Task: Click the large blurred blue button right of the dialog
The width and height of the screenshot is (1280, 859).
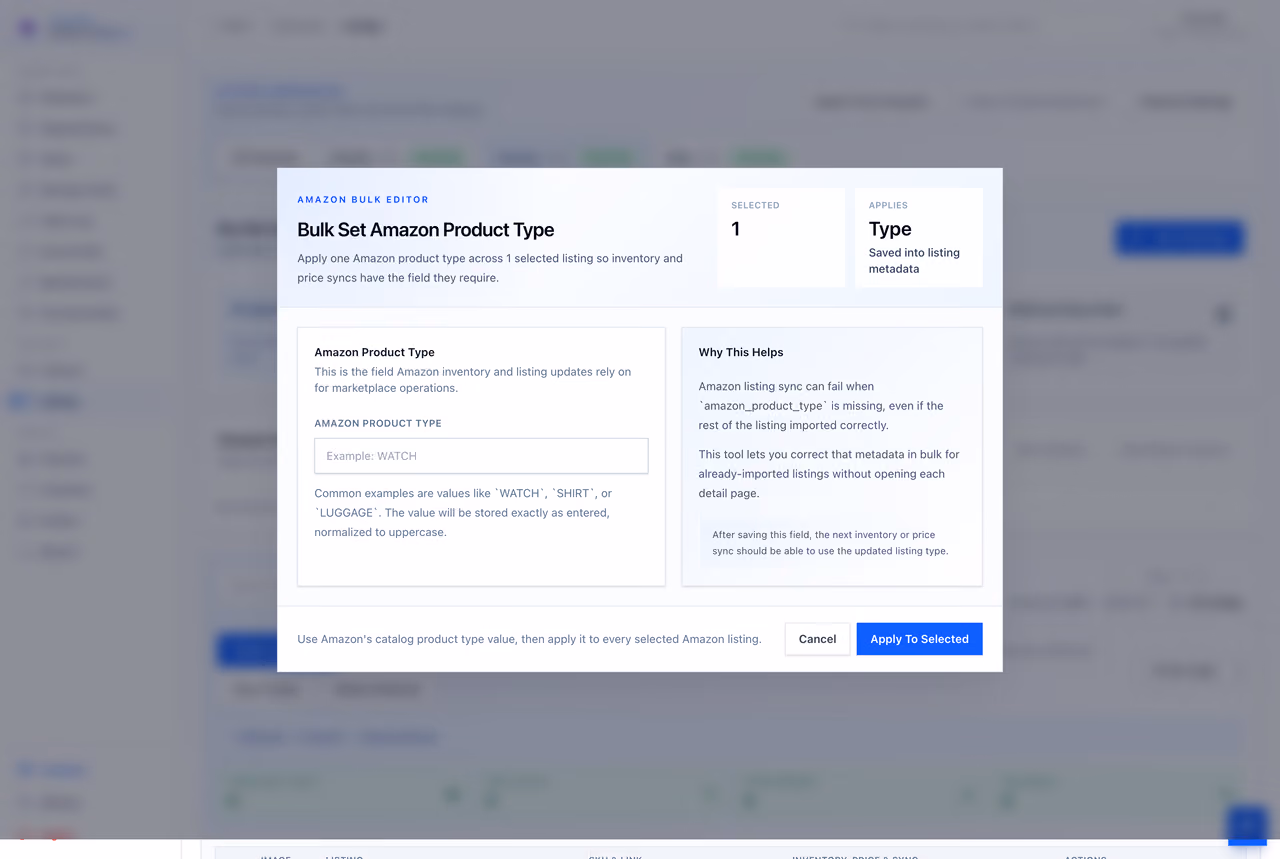Action: (x=1179, y=238)
